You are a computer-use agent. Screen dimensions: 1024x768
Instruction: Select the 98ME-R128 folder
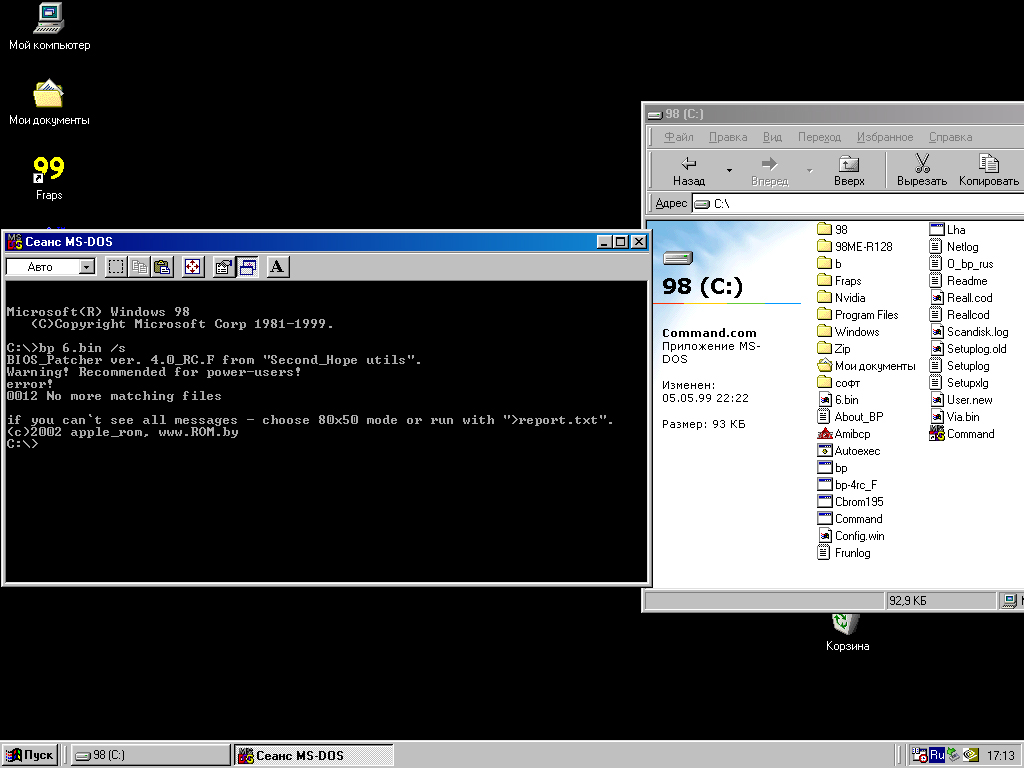coord(855,247)
